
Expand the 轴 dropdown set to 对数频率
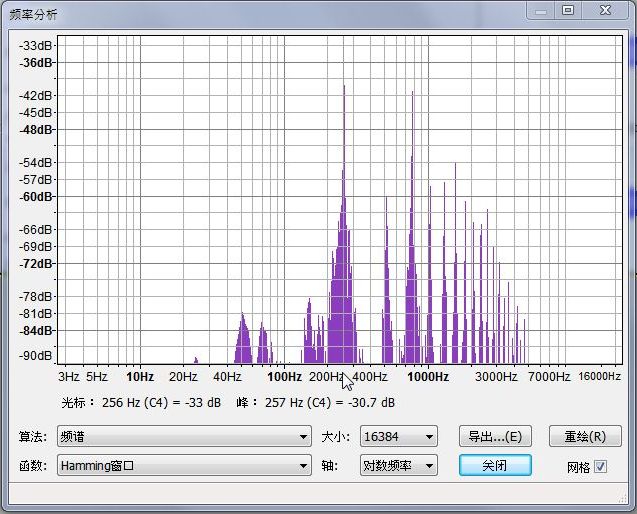399,465
